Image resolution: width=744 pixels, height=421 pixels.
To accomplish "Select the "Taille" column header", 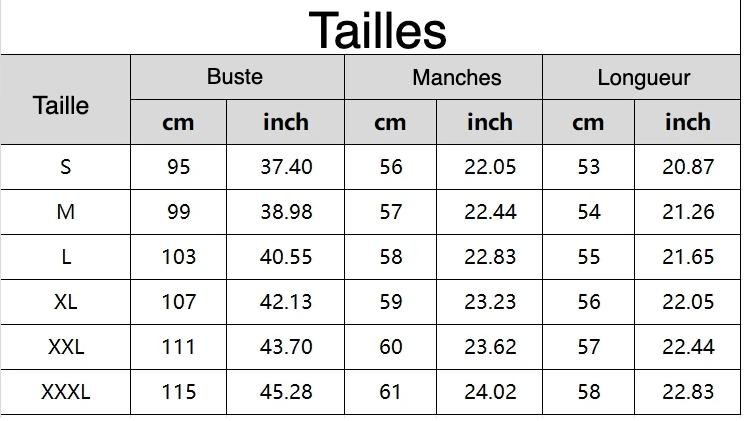I will coord(61,105).
